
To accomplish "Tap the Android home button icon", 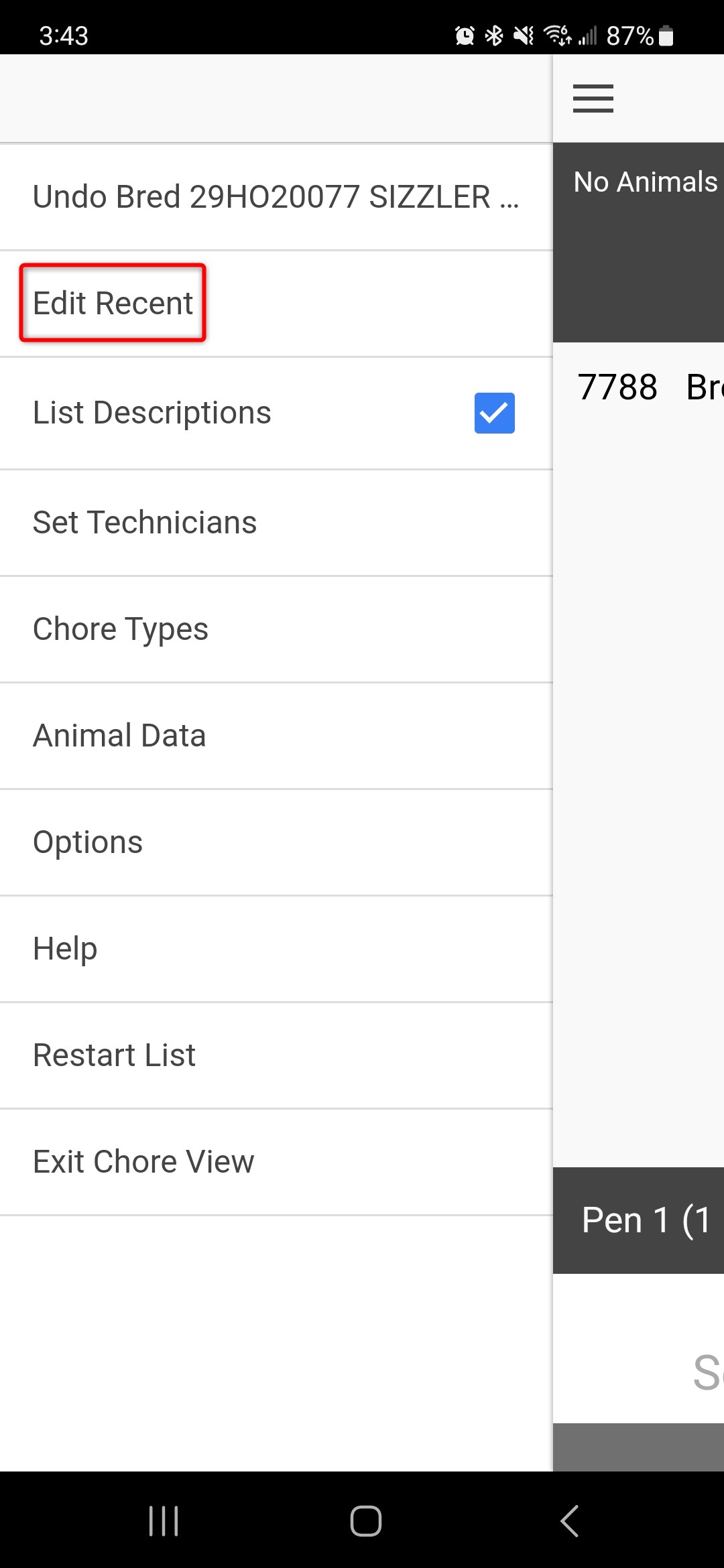I will pyautogui.click(x=366, y=1520).
